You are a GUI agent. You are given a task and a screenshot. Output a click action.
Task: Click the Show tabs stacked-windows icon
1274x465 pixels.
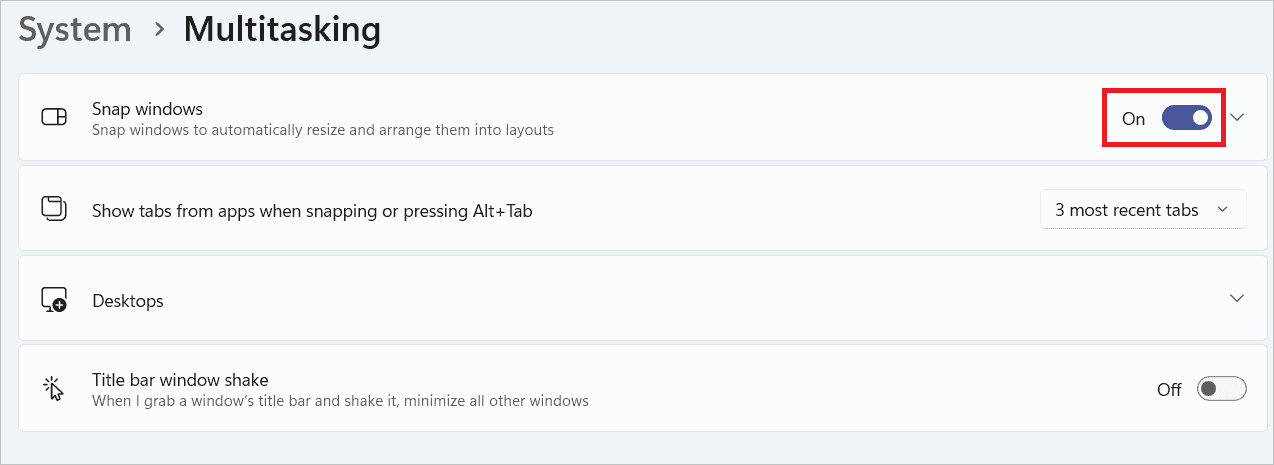54,209
